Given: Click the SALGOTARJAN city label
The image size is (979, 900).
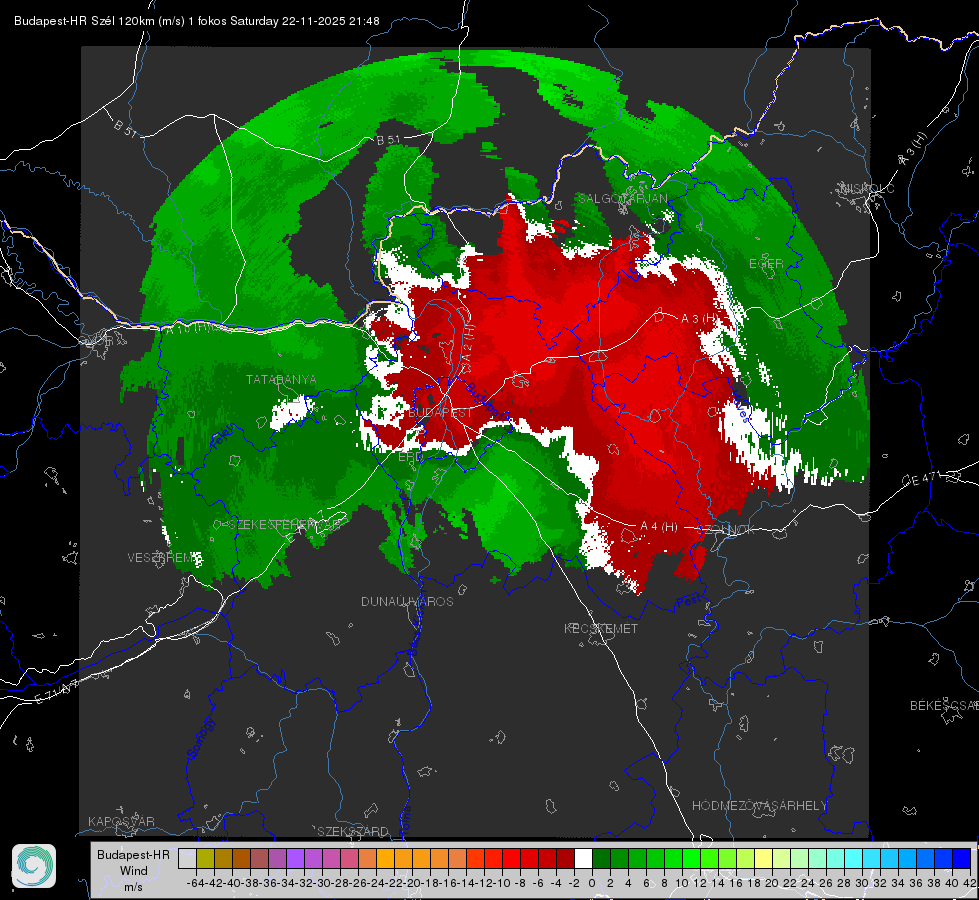Looking at the screenshot, I should pos(622,199).
